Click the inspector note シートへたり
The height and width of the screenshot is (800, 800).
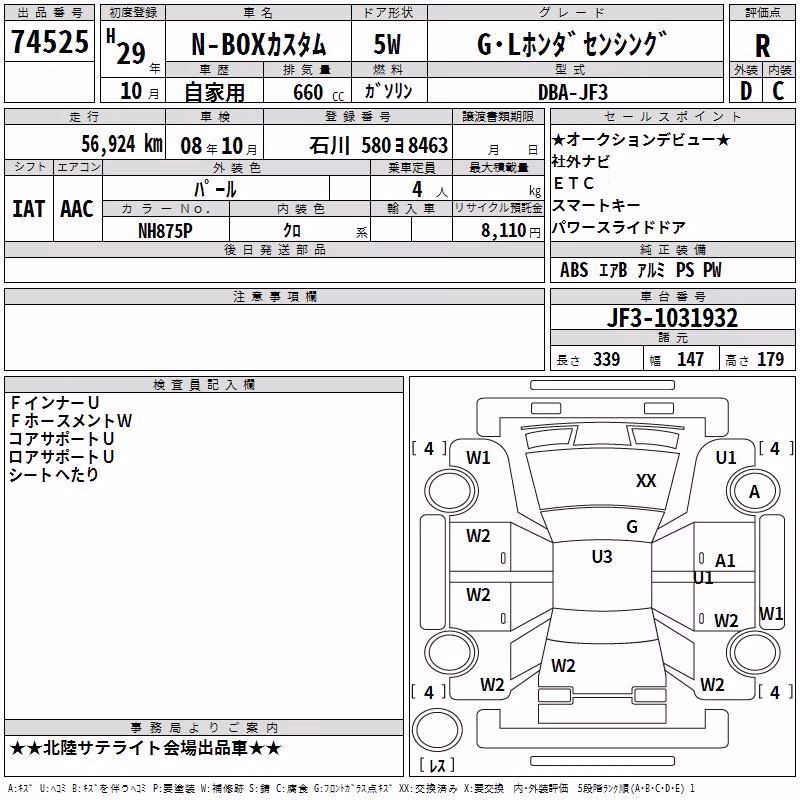[x=54, y=474]
